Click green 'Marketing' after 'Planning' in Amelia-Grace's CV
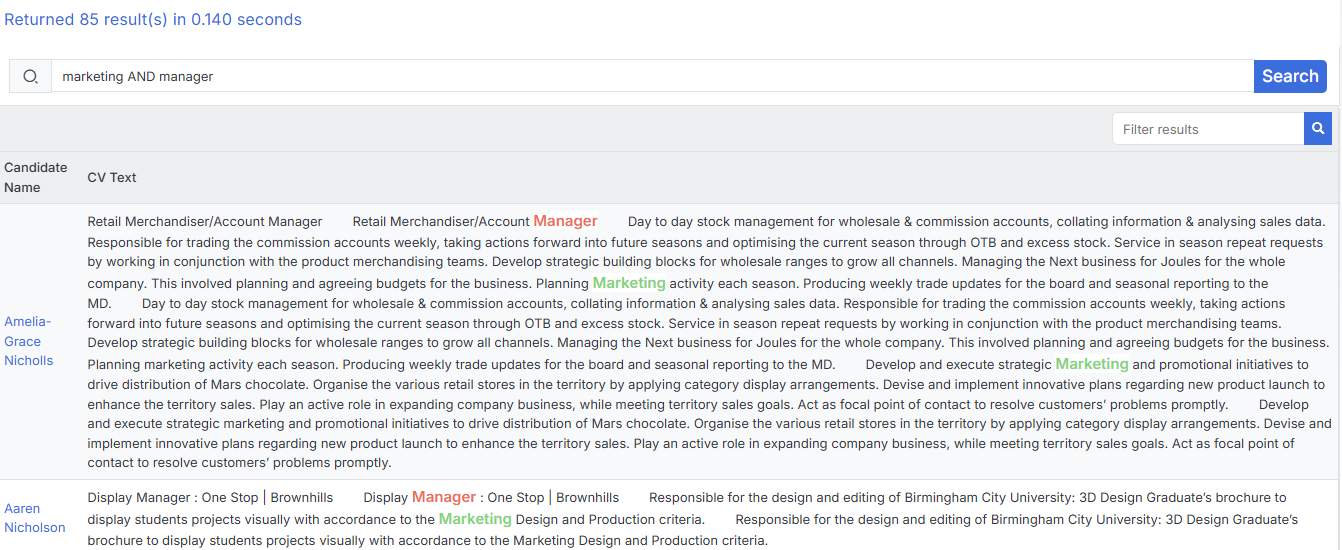1342x550 pixels. click(x=629, y=283)
